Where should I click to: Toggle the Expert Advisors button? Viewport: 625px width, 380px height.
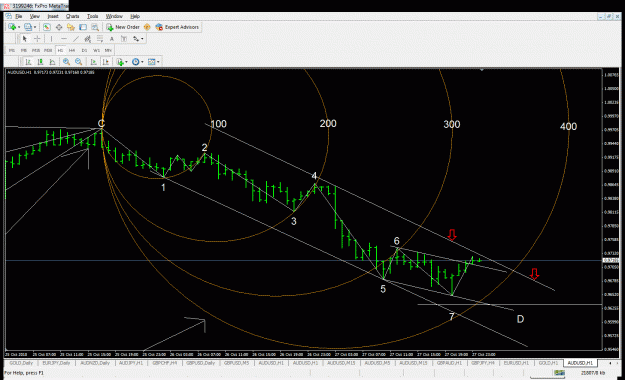(x=177, y=27)
